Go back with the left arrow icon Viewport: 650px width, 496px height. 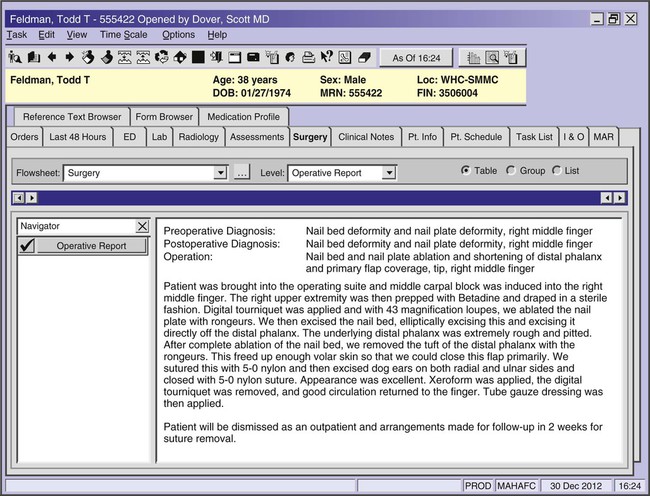[52, 57]
